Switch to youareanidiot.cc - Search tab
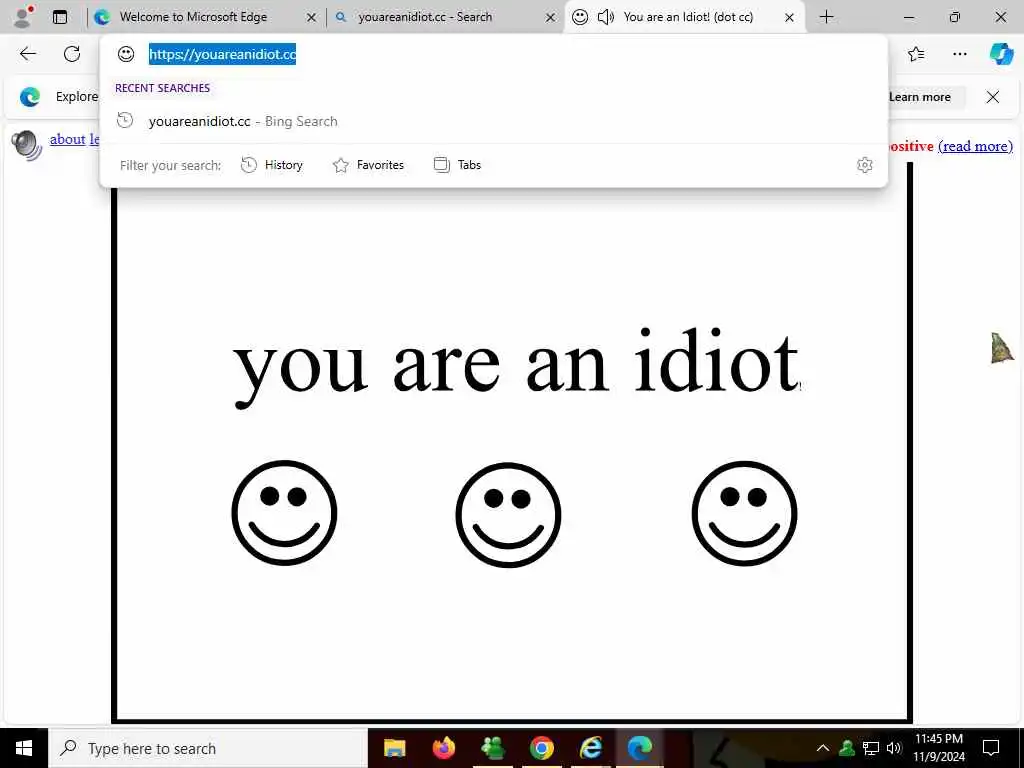This screenshot has height=768, width=1024. [425, 17]
